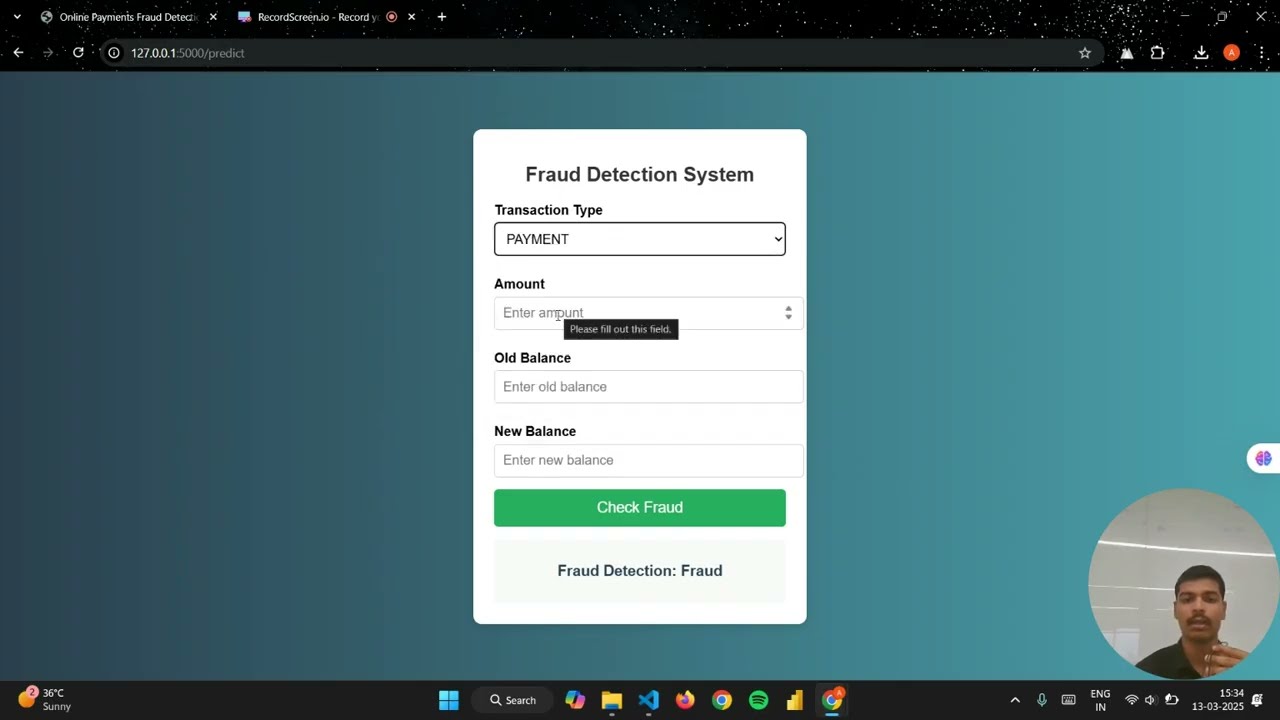Change the ENG IN input language
Screen dimensions: 1280x720
[1100, 700]
